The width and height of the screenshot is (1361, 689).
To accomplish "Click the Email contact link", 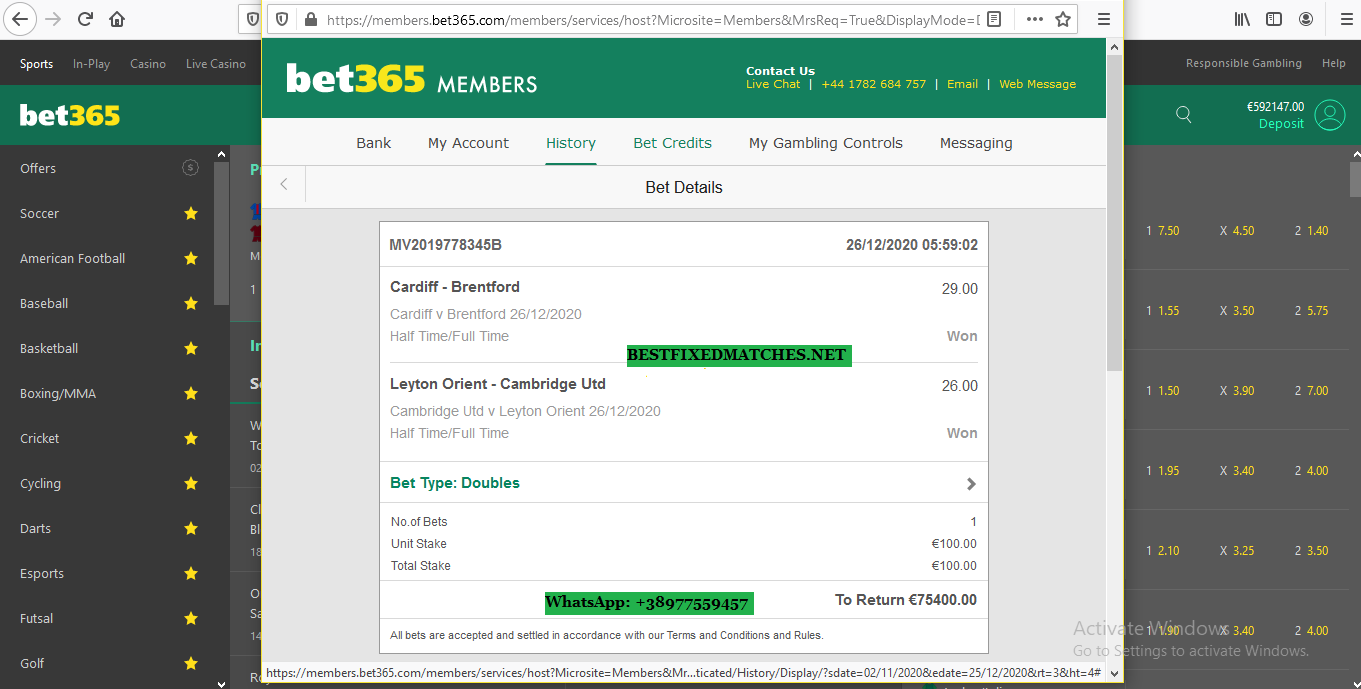I will (x=963, y=84).
